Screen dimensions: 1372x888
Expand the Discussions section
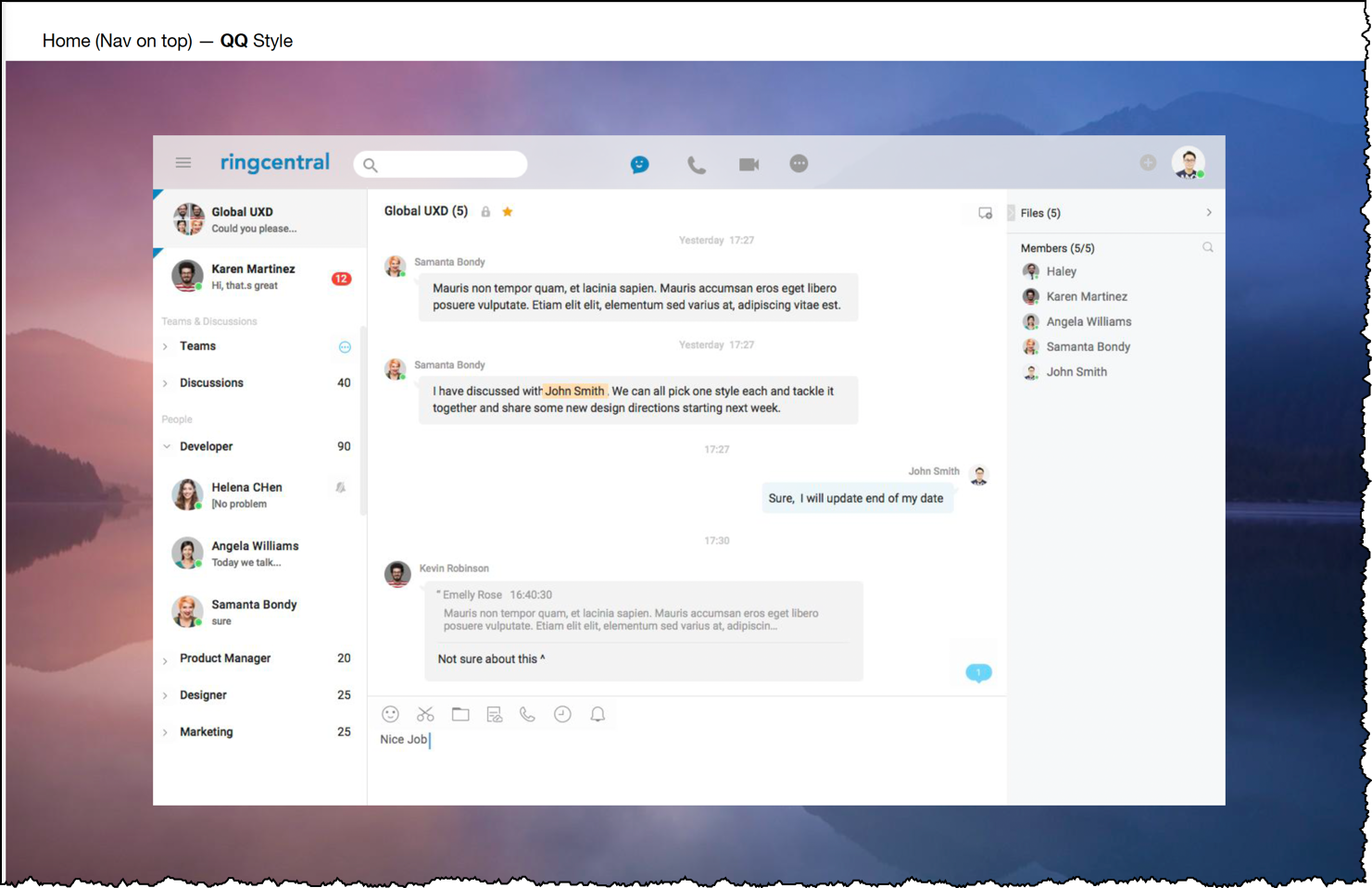[165, 383]
